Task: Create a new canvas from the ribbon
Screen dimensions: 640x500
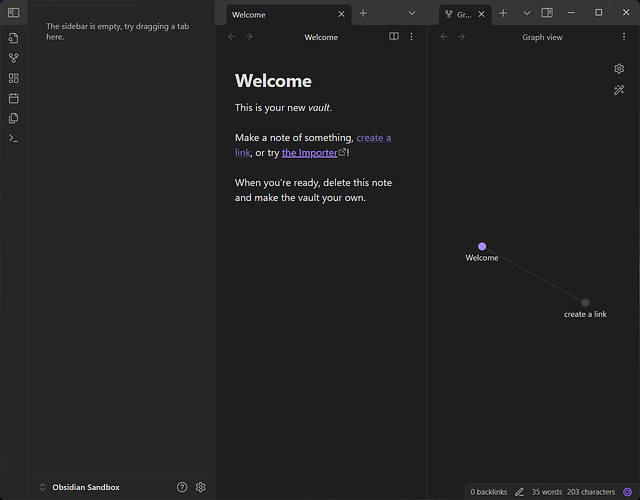Action: pos(13,78)
